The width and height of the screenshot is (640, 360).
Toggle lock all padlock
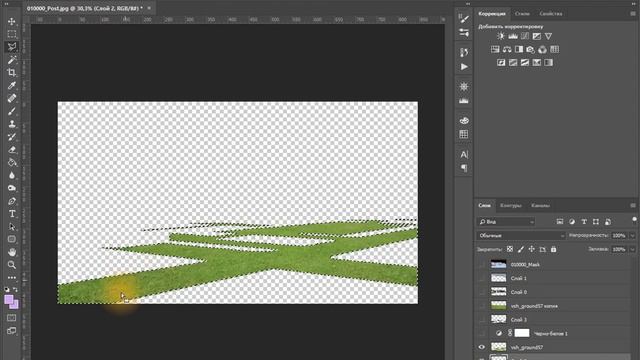click(x=553, y=249)
